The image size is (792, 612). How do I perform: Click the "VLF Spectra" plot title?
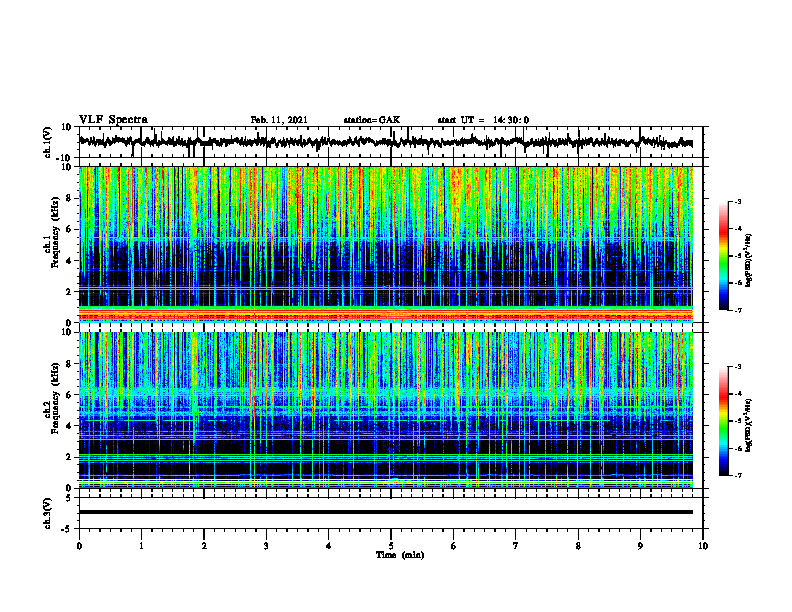pyautogui.click(x=113, y=120)
